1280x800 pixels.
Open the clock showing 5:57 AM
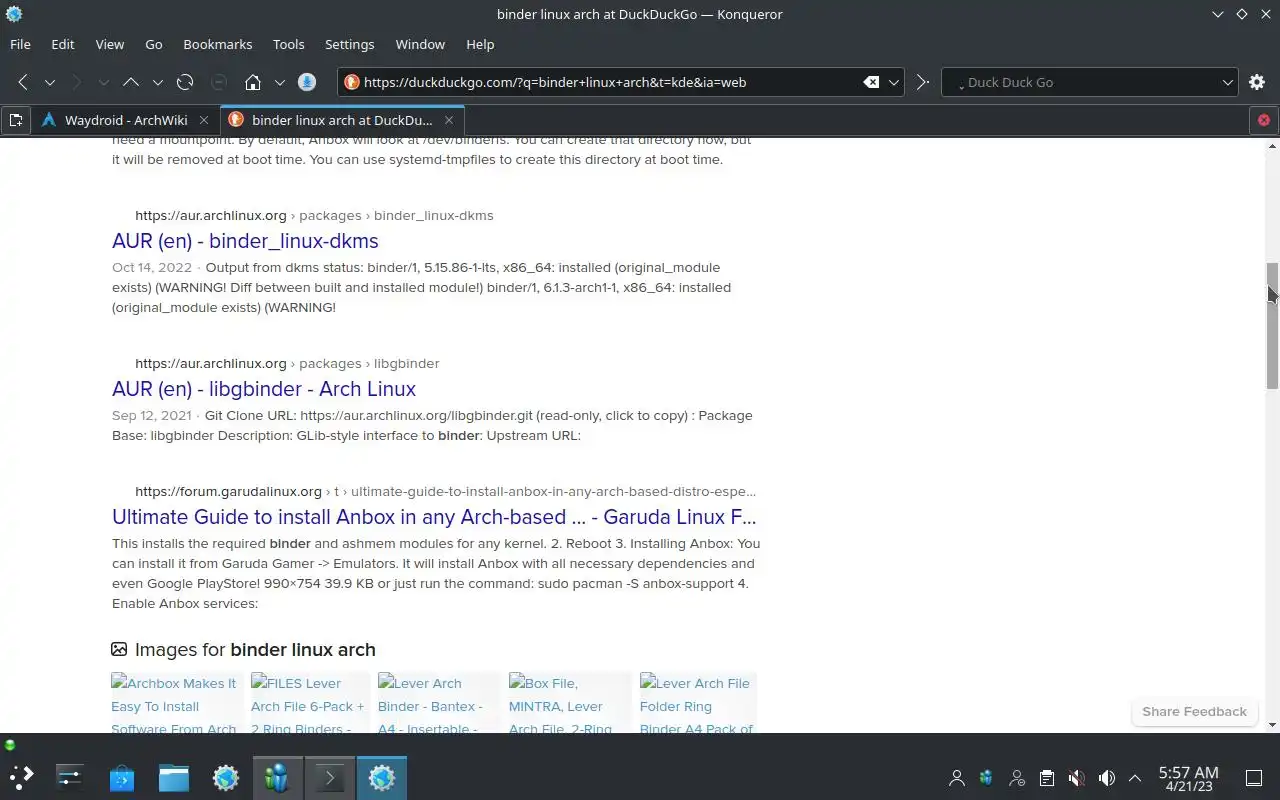1188,778
